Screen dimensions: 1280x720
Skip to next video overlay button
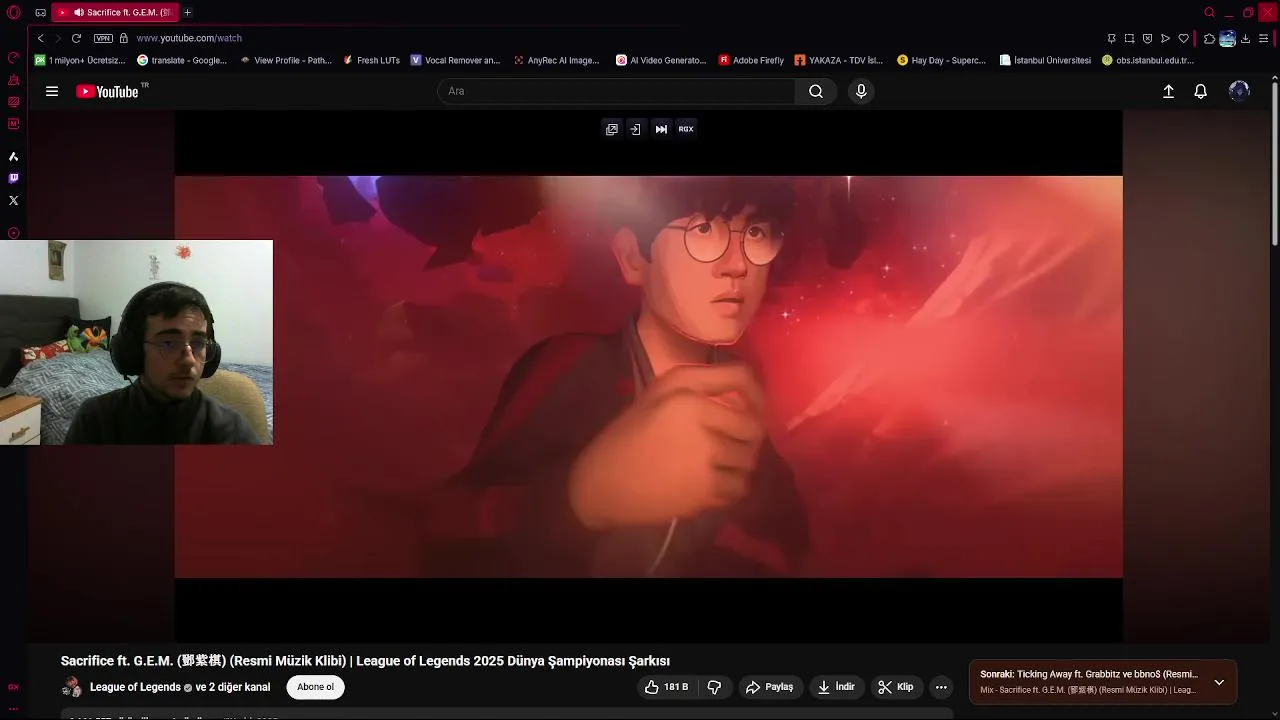661,129
